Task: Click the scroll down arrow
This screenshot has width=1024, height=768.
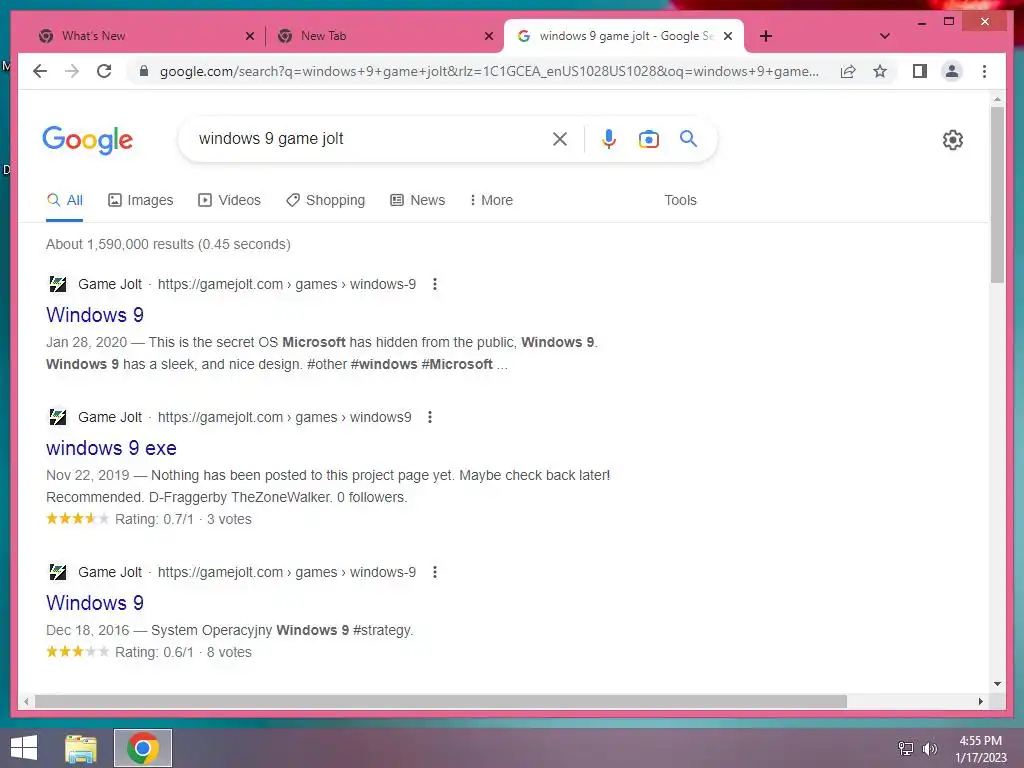Action: pyautogui.click(x=997, y=684)
